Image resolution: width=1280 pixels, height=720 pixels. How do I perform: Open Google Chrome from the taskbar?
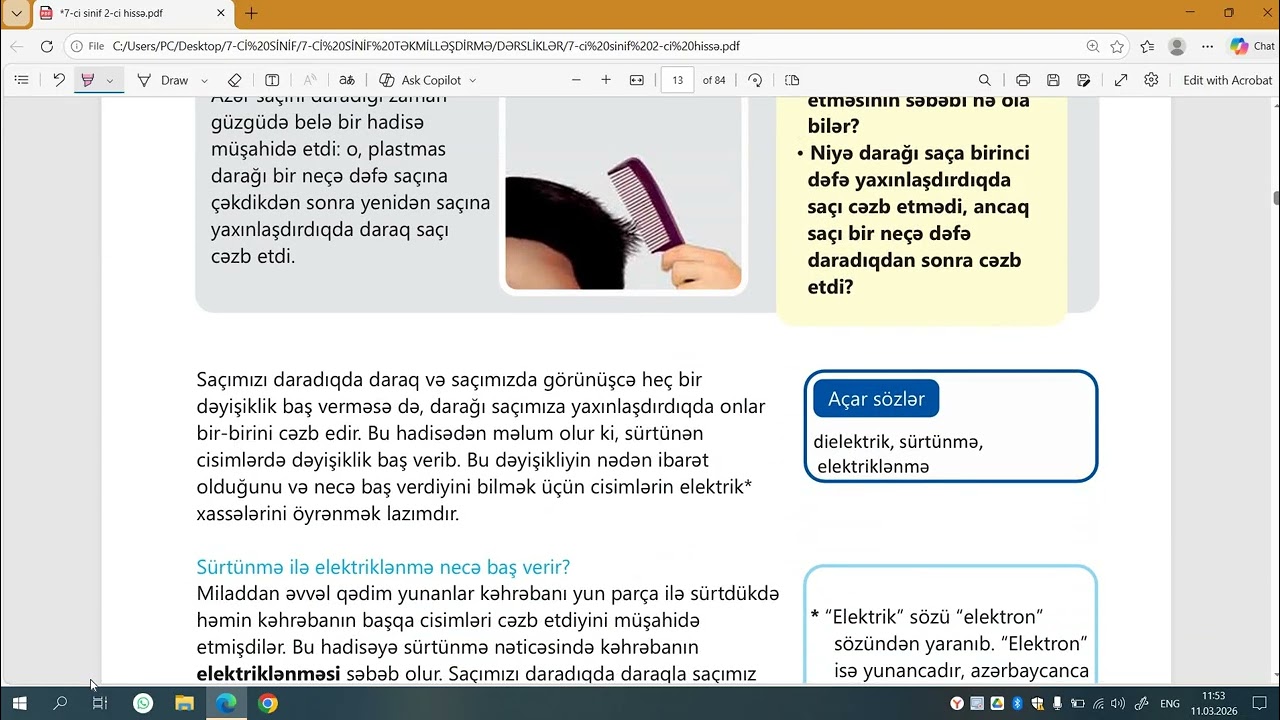(268, 703)
